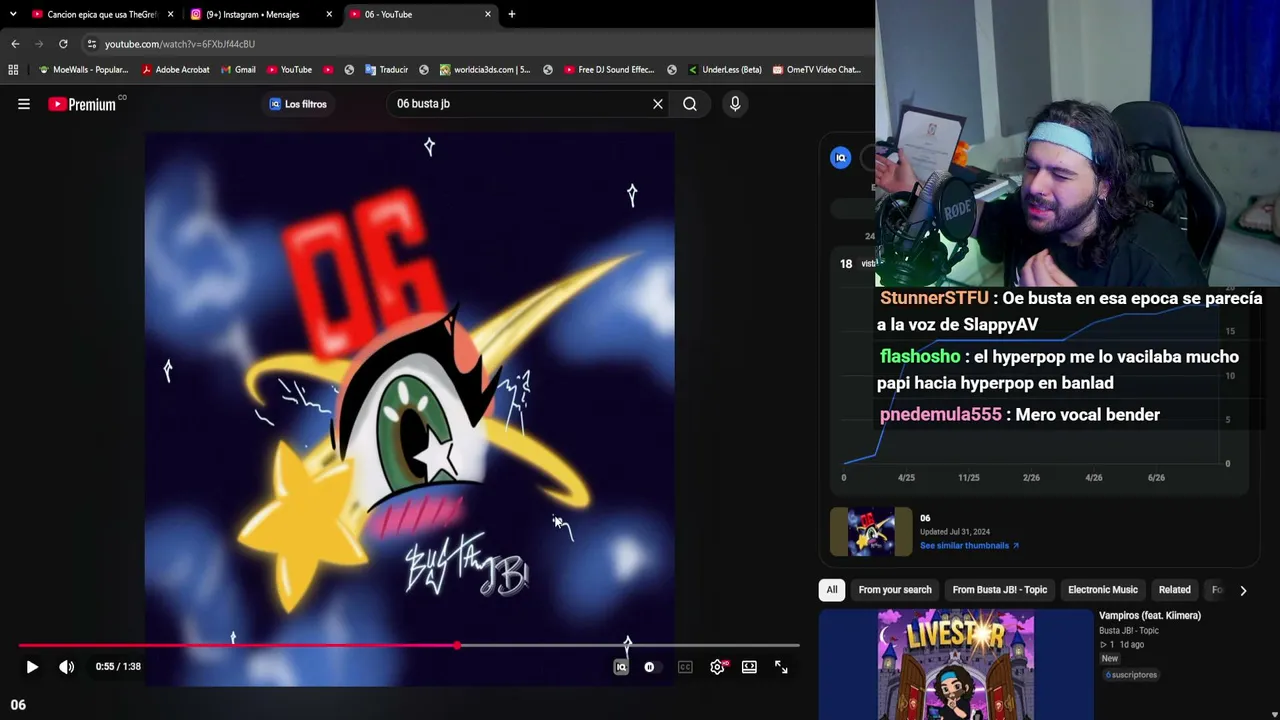Open a new browser tab
This screenshot has height=720, width=1280.
pyautogui.click(x=512, y=14)
